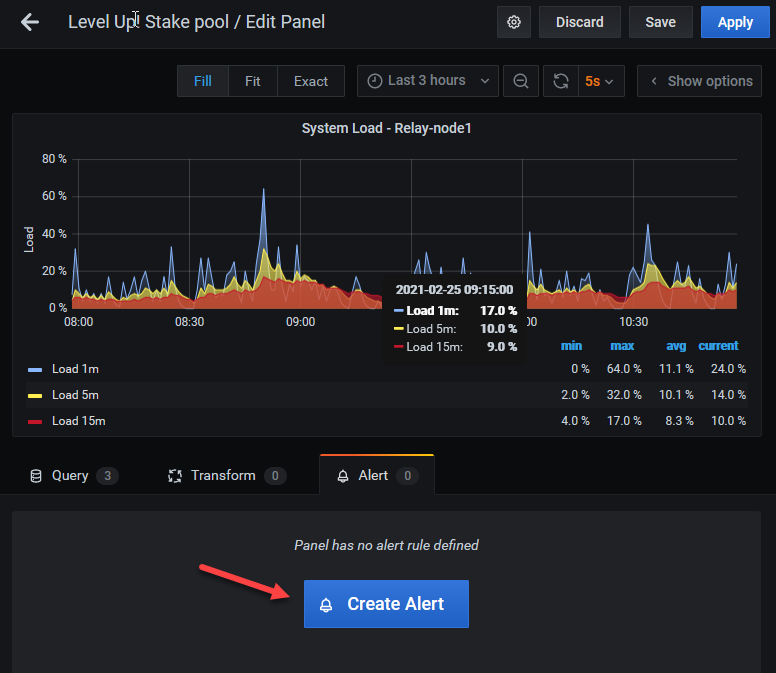The height and width of the screenshot is (673, 776).
Task: Expand the Show options side panel
Action: point(700,81)
